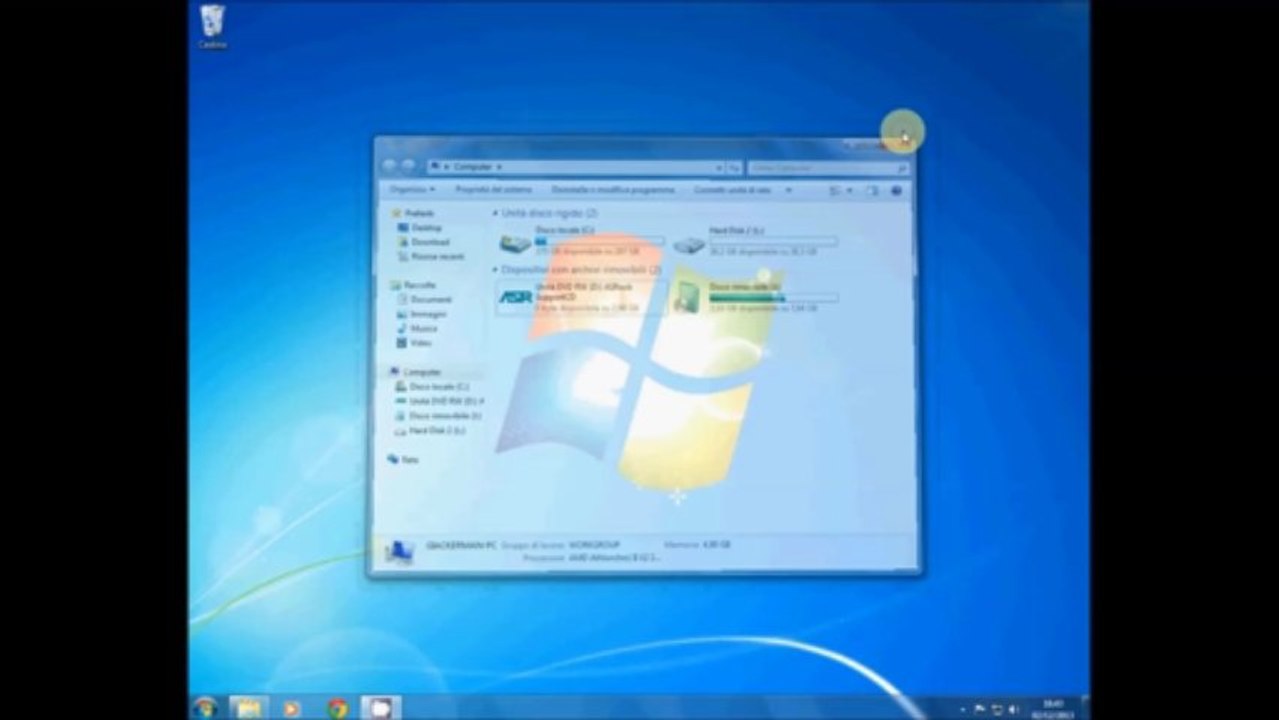Change view icon in Explorer toolbar
Screen dimensions: 1279x720
(836, 190)
